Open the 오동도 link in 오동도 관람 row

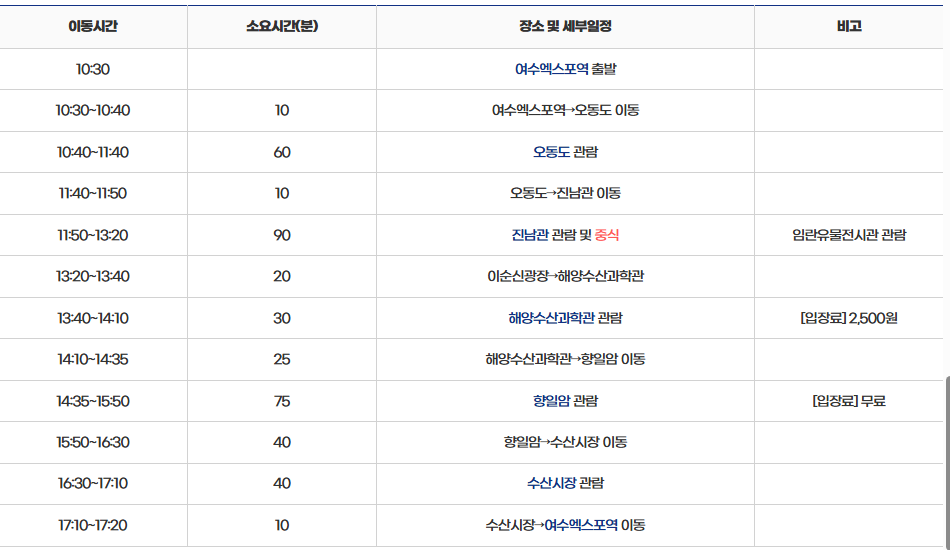[551, 152]
